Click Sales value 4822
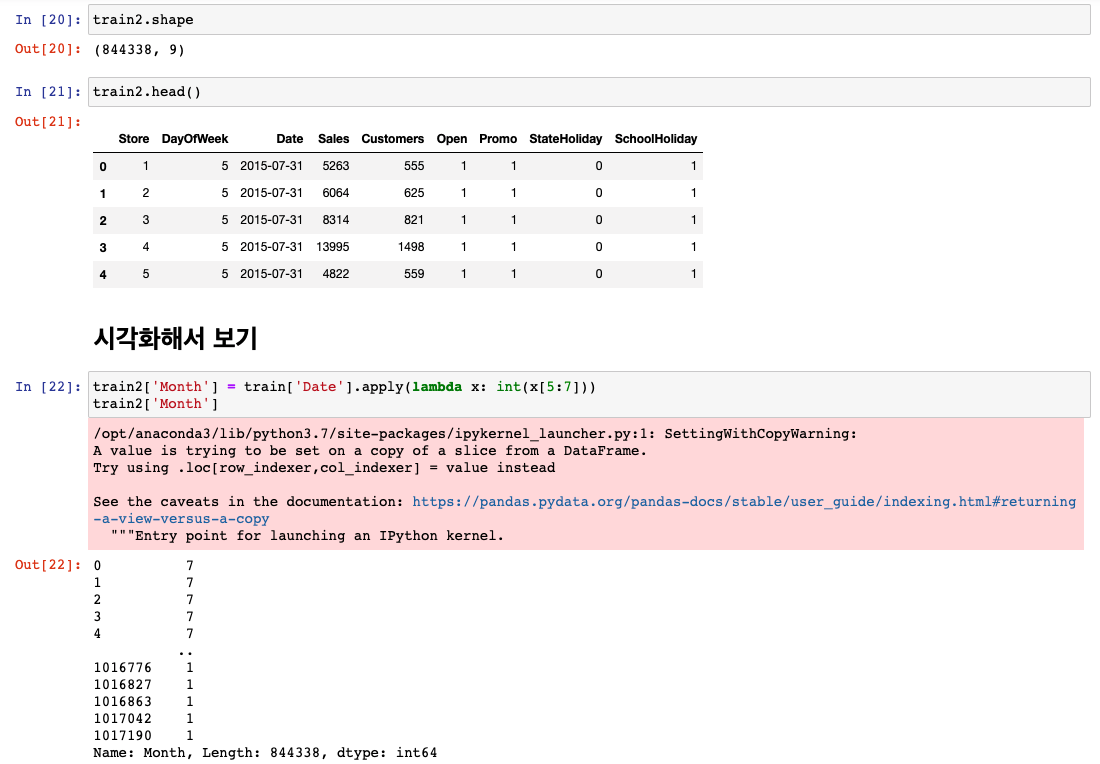 click(x=336, y=274)
